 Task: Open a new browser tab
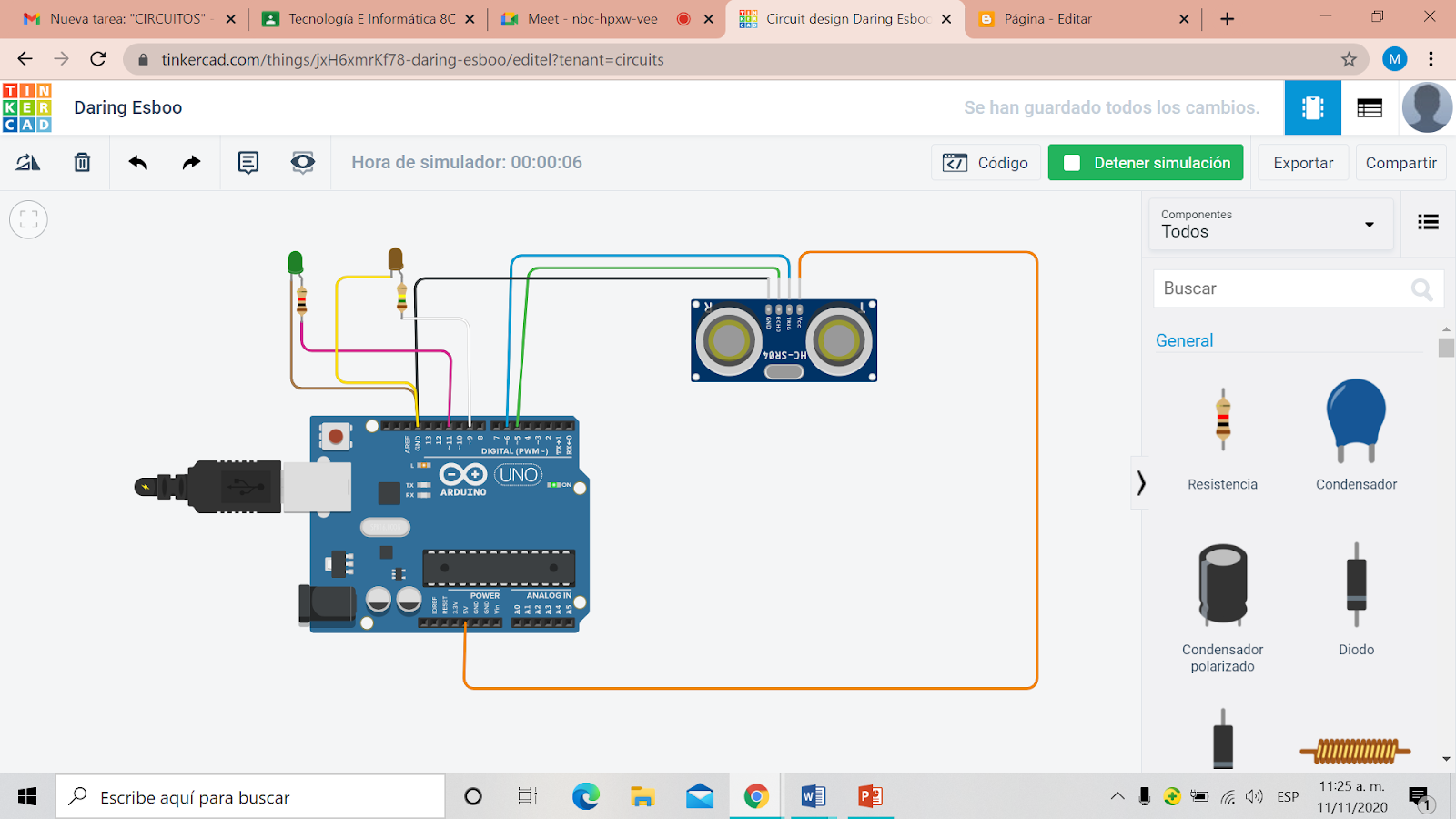tap(1227, 19)
